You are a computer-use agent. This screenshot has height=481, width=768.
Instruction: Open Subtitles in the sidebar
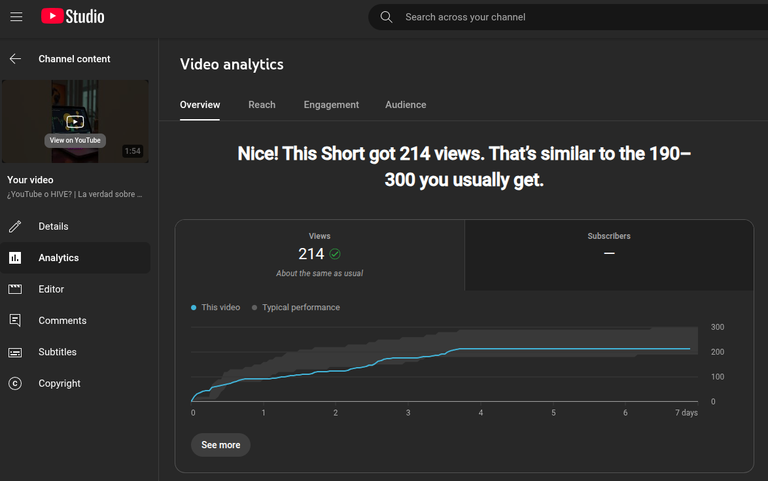point(75,352)
